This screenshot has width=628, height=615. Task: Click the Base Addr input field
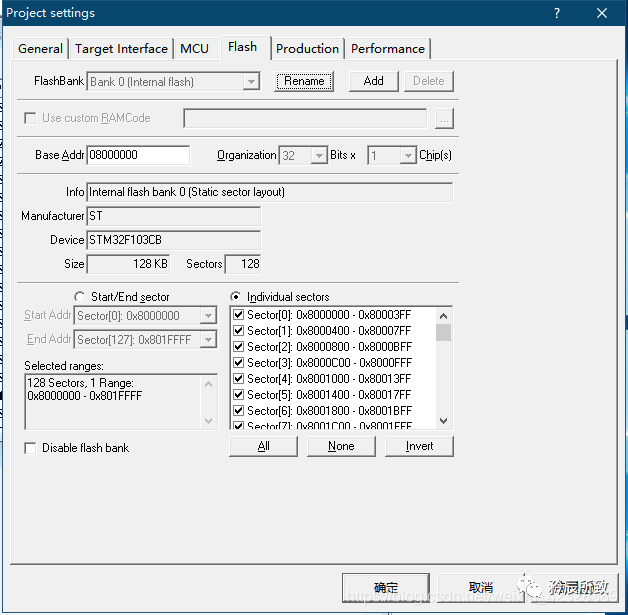point(138,155)
